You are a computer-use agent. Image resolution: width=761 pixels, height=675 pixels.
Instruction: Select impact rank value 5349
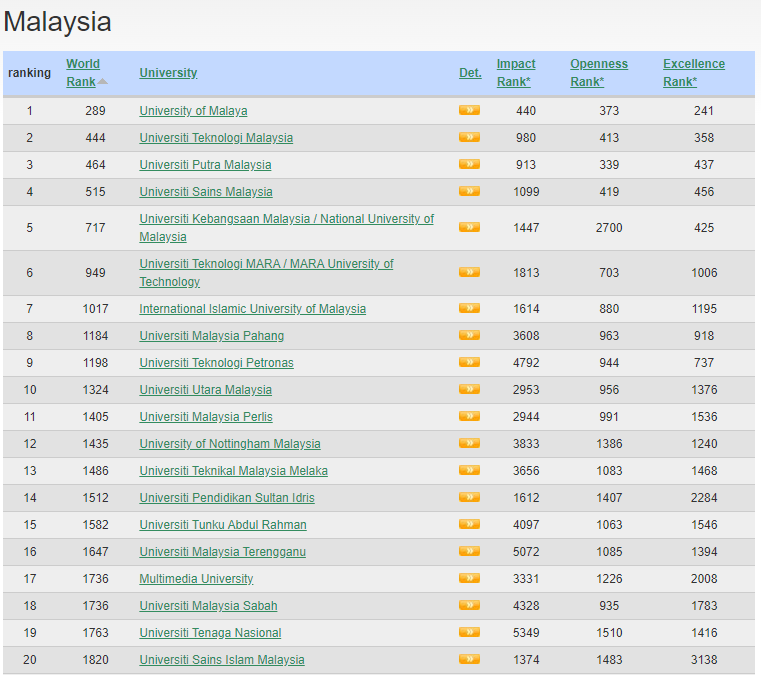coord(526,633)
